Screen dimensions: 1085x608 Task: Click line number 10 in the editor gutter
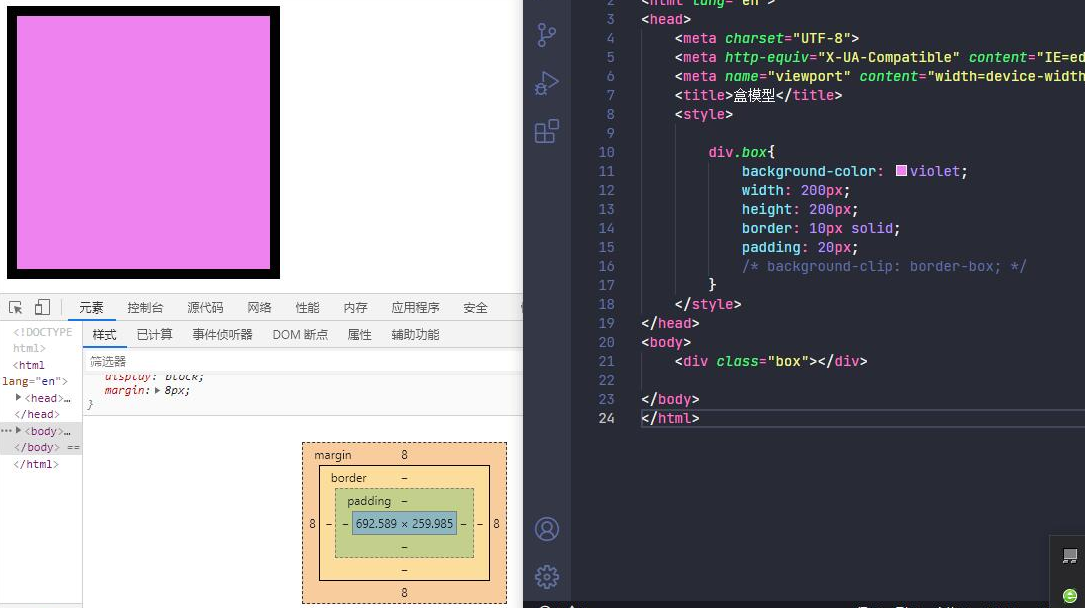(606, 152)
